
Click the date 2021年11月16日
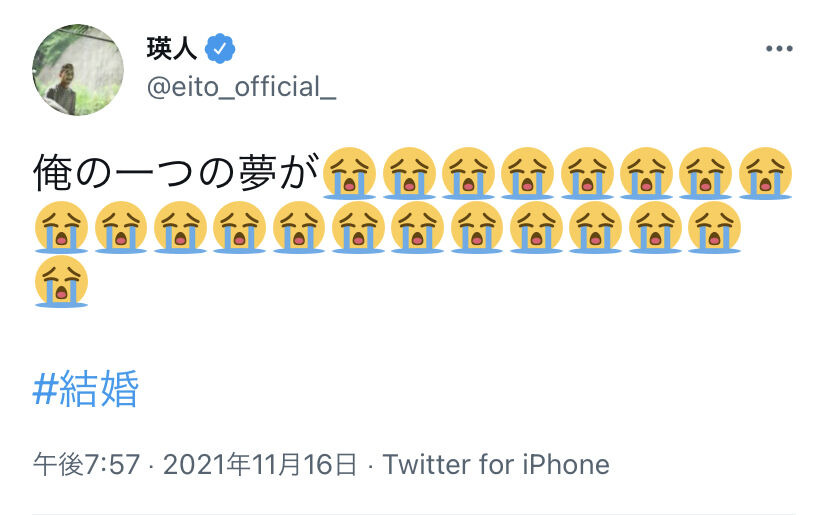[260, 464]
